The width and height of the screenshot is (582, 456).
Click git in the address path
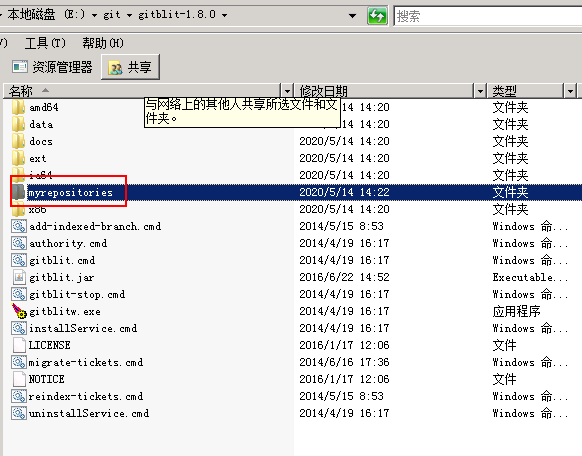click(x=112, y=15)
